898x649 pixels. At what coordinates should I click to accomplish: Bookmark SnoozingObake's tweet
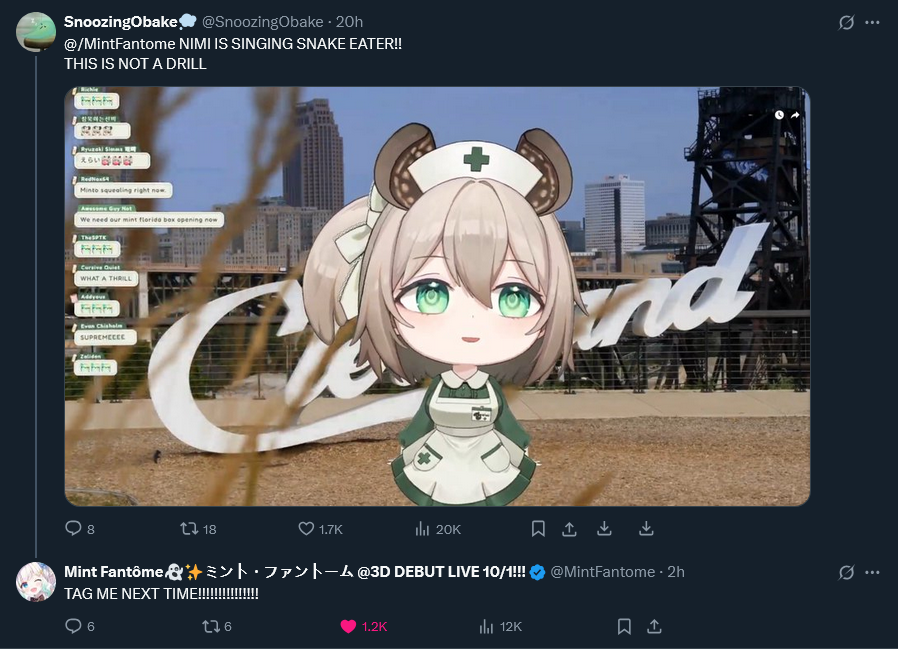click(x=538, y=529)
